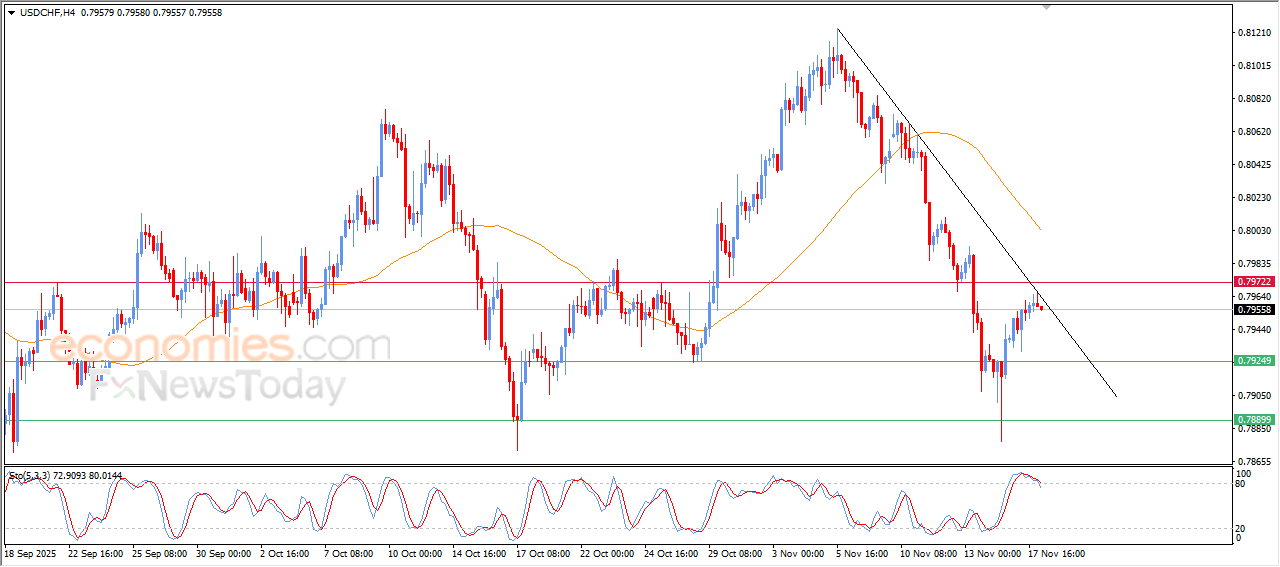This screenshot has height=567, width=1280.
Task: Click the 0.79440 price axis label
Action: tap(1254, 329)
